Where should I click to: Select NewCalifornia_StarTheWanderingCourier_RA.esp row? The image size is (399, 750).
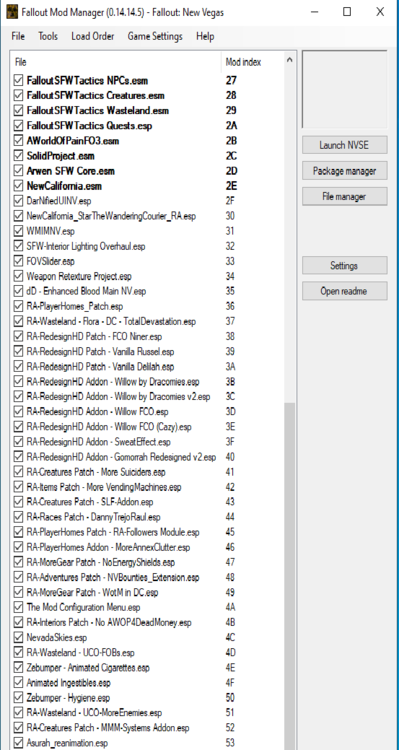[x=111, y=216]
